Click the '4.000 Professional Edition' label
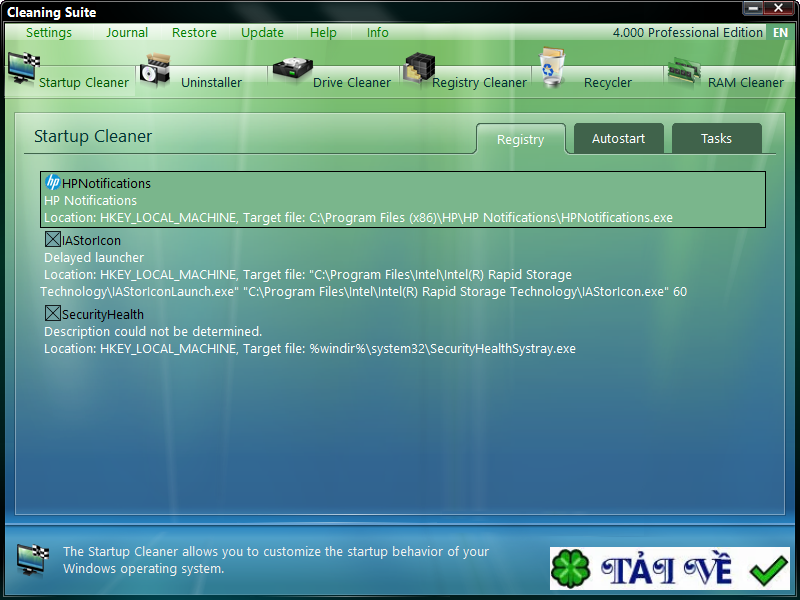 click(687, 33)
